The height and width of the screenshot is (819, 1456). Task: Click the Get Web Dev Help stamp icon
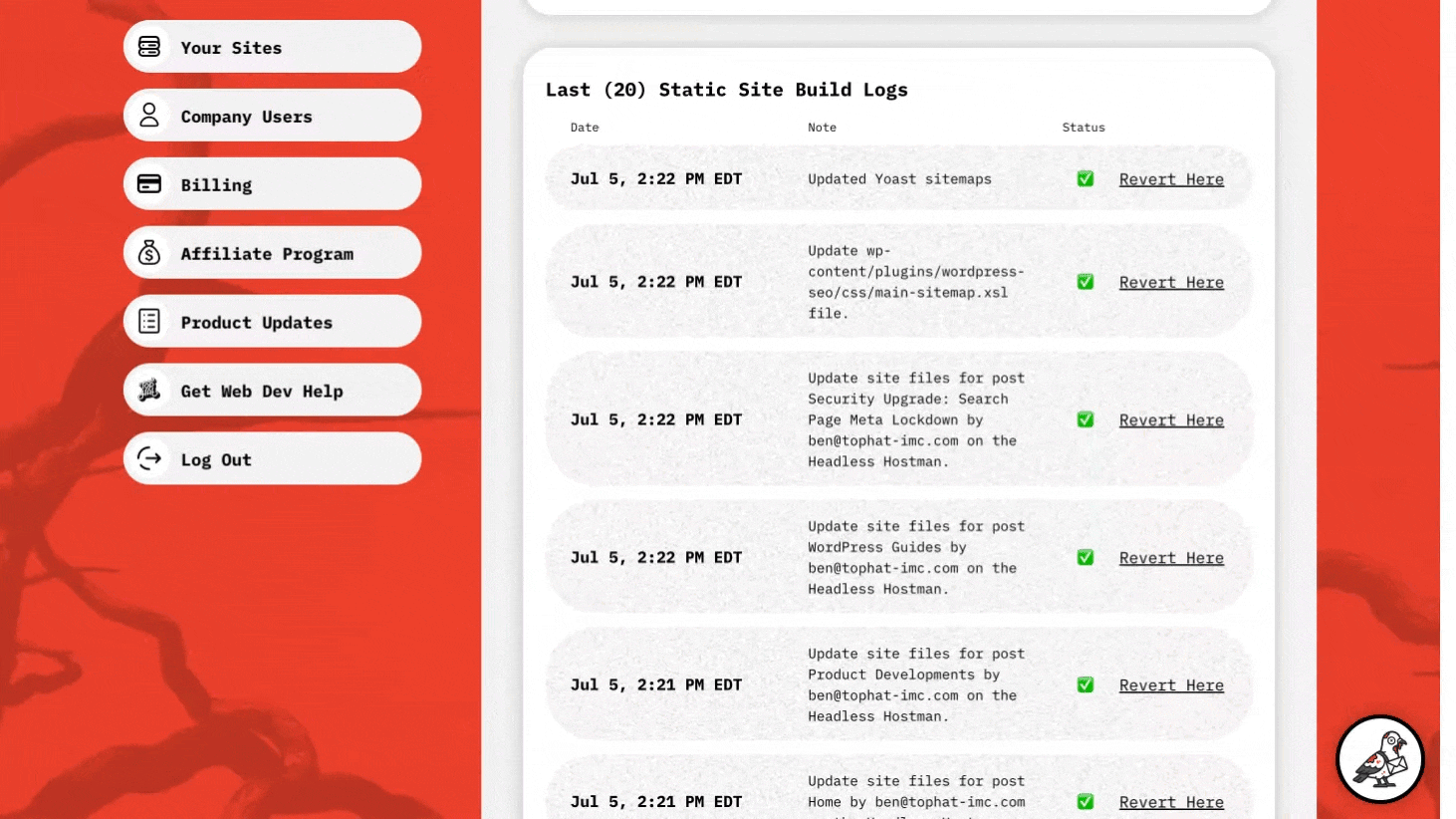point(148,390)
